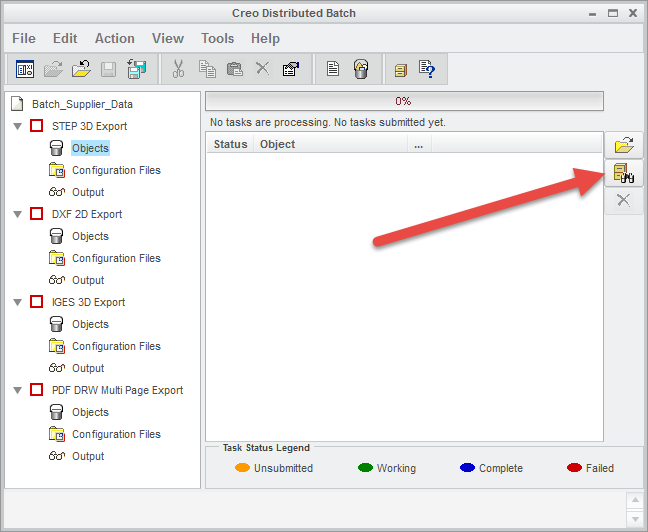Toggle the STEP 3D Export checkbox

(x=36, y=126)
